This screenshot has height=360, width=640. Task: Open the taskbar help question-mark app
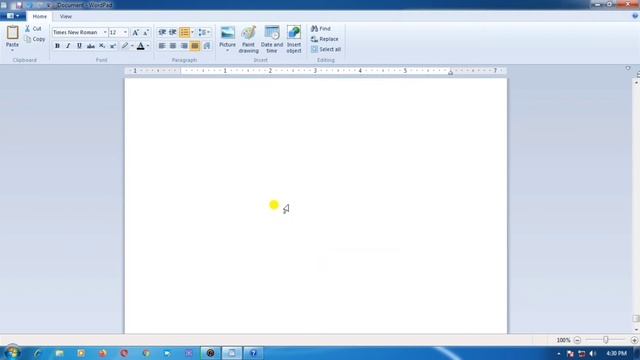tap(253, 353)
